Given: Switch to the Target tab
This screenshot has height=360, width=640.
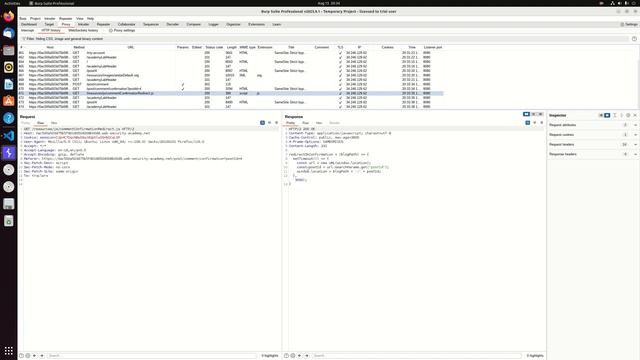Looking at the screenshot, I should [x=49, y=24].
